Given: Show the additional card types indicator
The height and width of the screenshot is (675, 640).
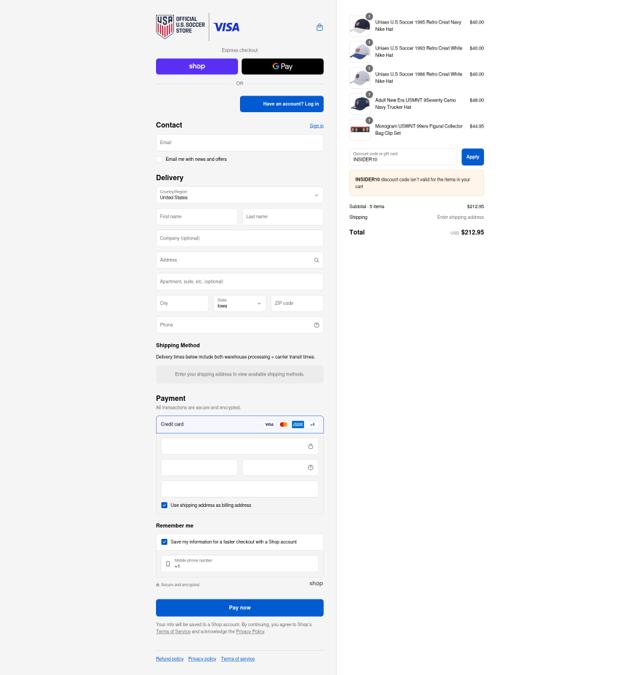Looking at the screenshot, I should point(312,424).
